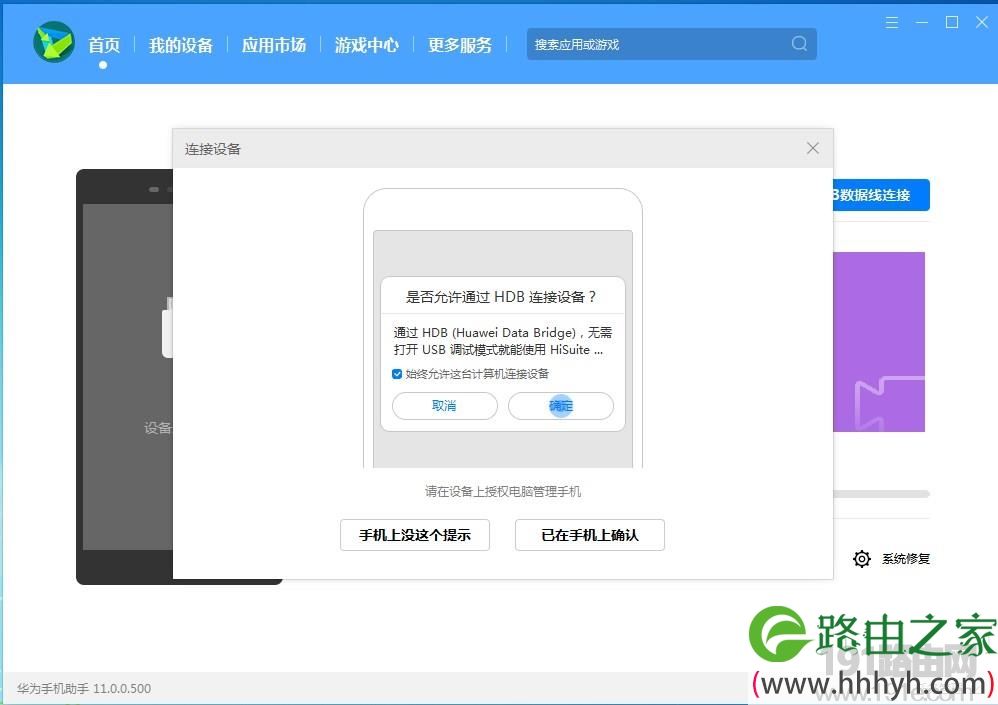Go to 游戏中心 tab

tap(367, 45)
